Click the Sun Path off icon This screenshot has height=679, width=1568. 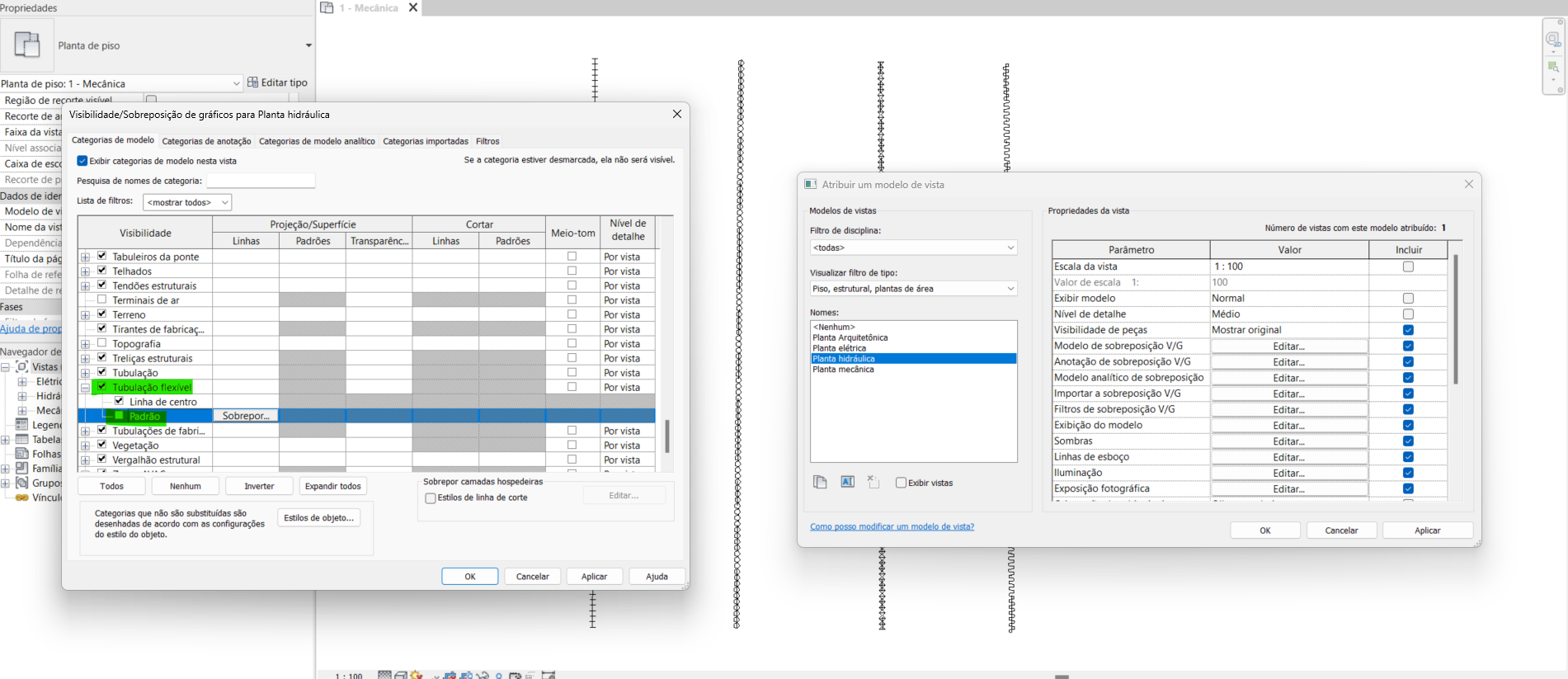(417, 675)
